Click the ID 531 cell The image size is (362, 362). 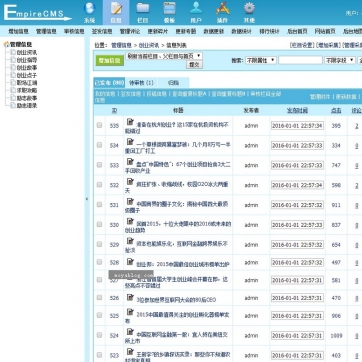click(x=114, y=205)
